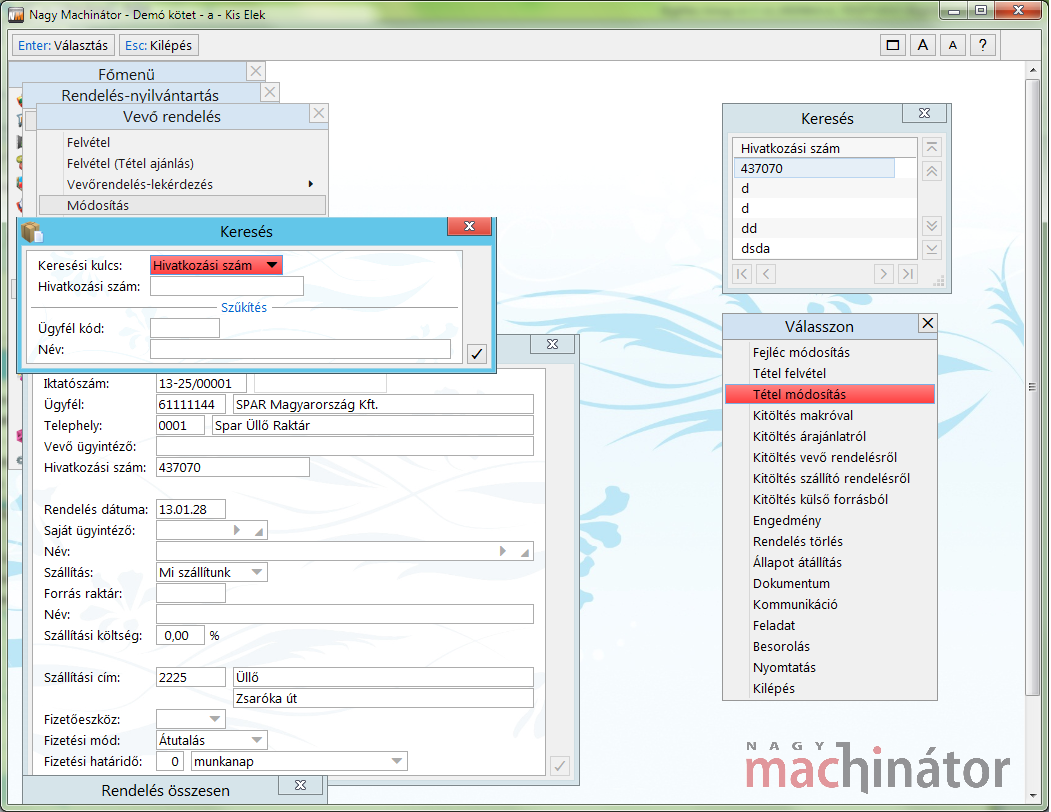Choose Kitöltés szállító rendelésről option
The width and height of the screenshot is (1051, 812).
tap(830, 478)
